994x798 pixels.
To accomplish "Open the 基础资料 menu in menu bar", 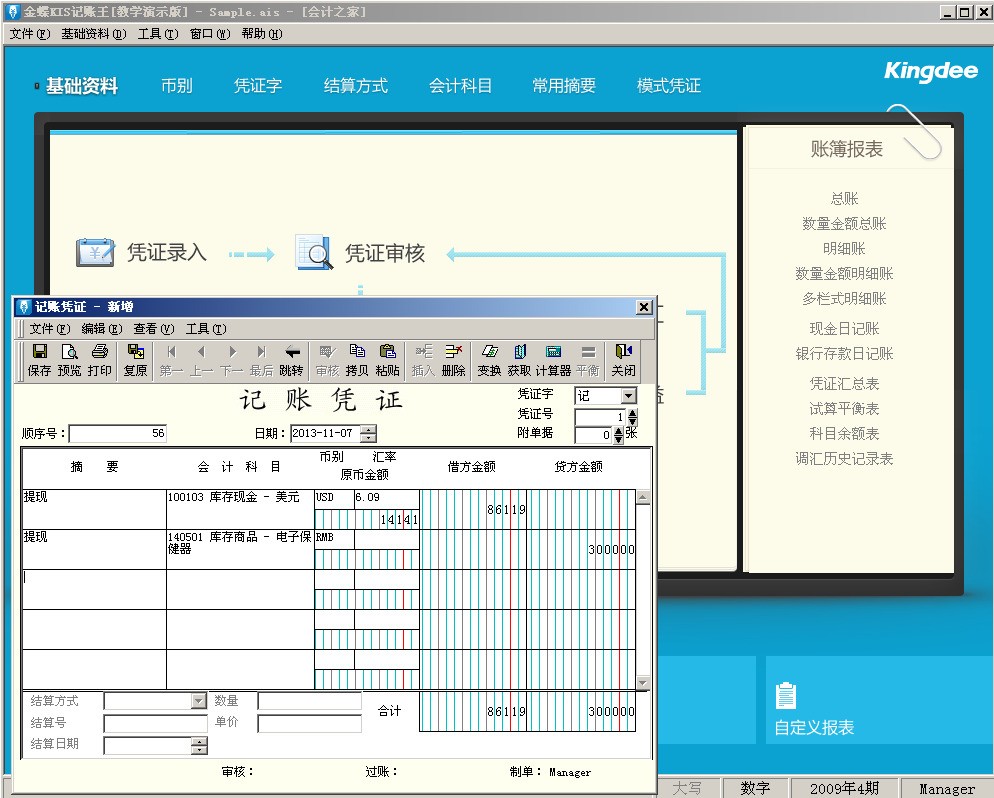I will [x=94, y=34].
